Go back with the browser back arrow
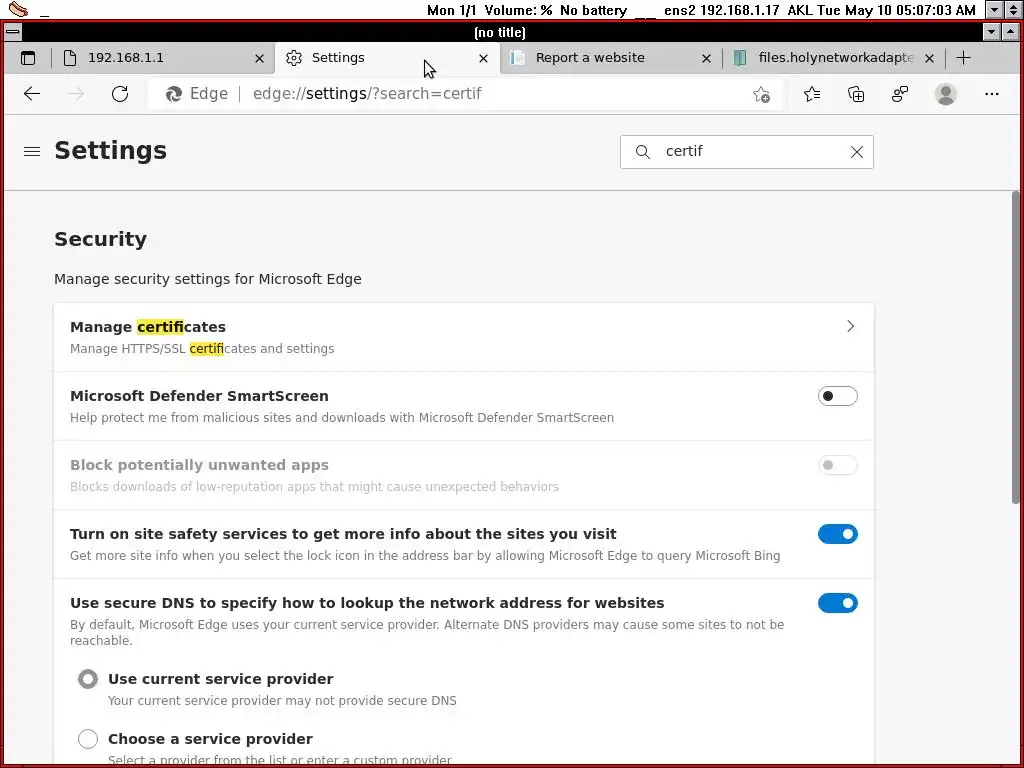 pyautogui.click(x=32, y=94)
